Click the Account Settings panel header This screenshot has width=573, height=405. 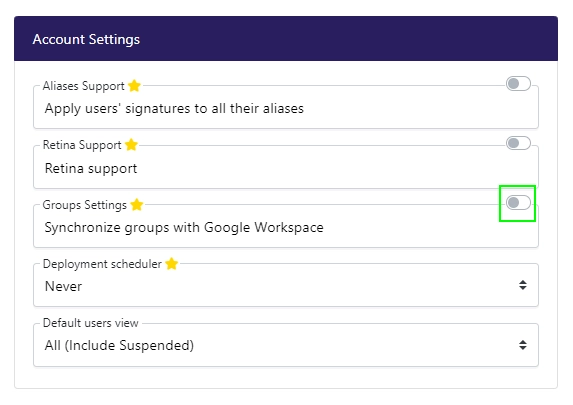pos(286,38)
